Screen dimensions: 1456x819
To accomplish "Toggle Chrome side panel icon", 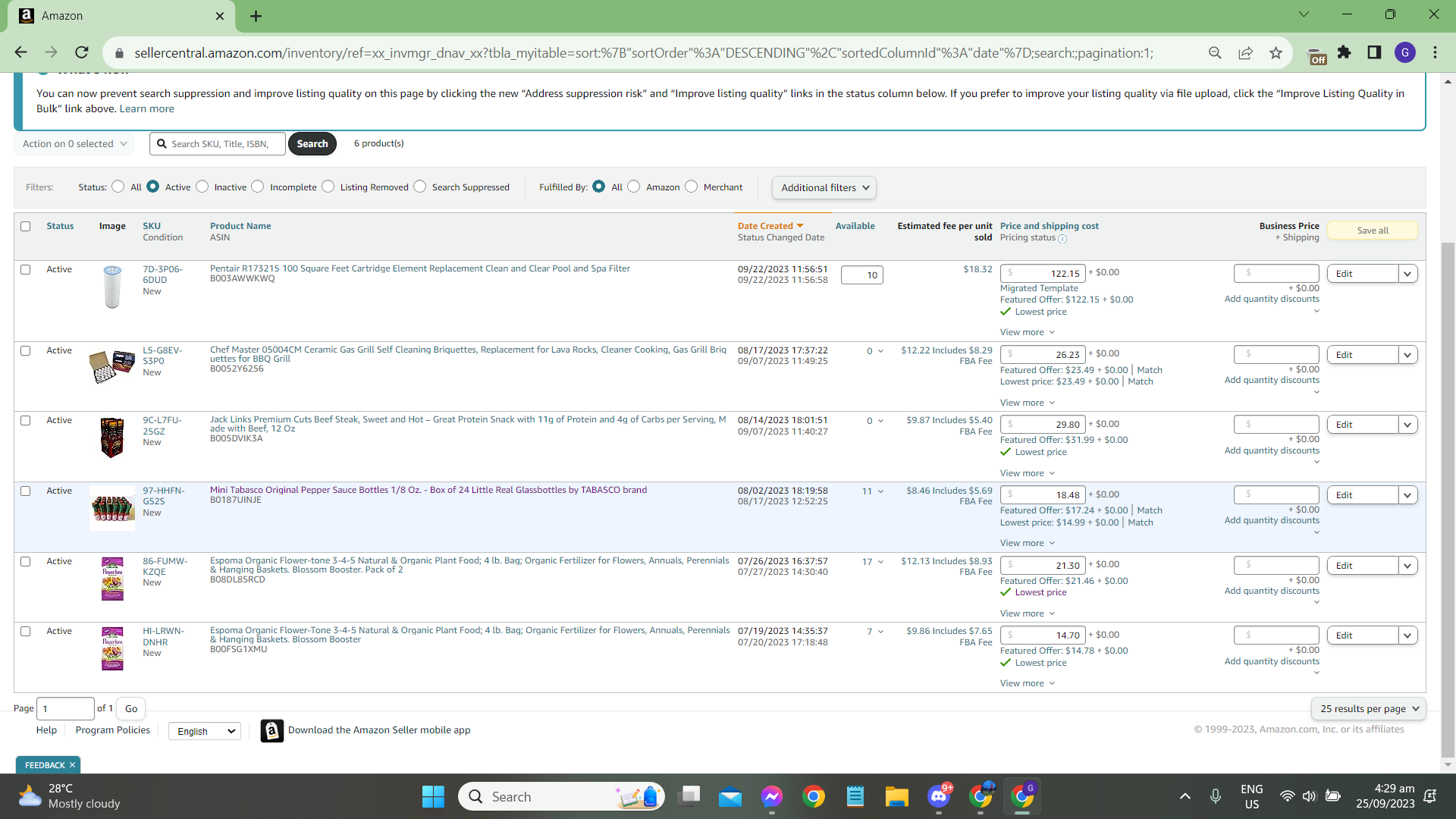I will 1374,52.
